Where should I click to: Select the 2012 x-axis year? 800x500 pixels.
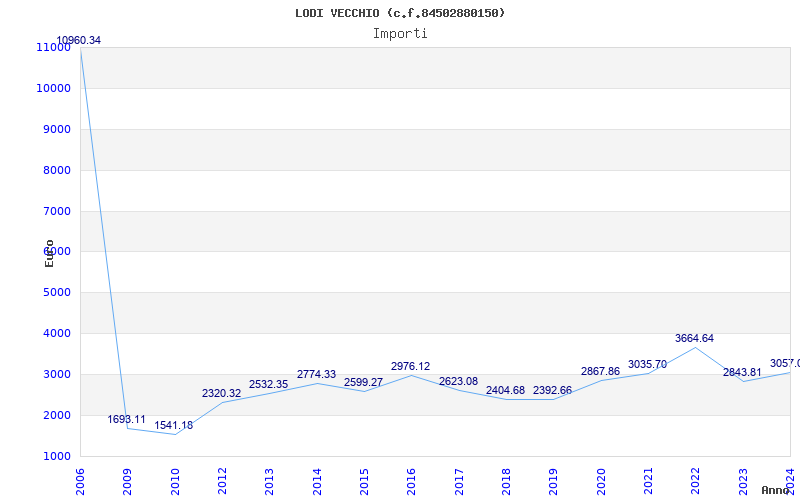pos(222,482)
